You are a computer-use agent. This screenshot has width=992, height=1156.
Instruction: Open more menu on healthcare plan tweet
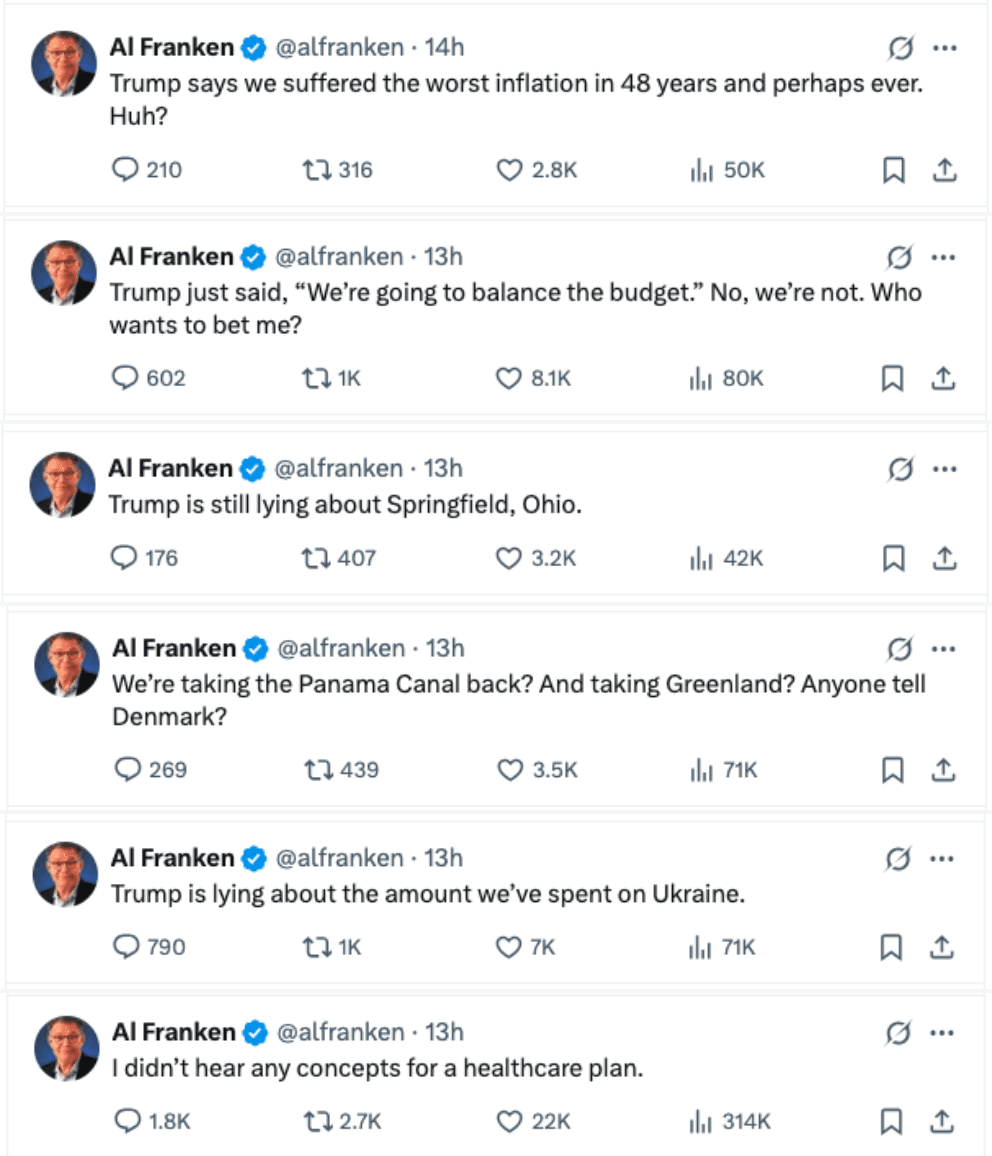coord(943,1032)
